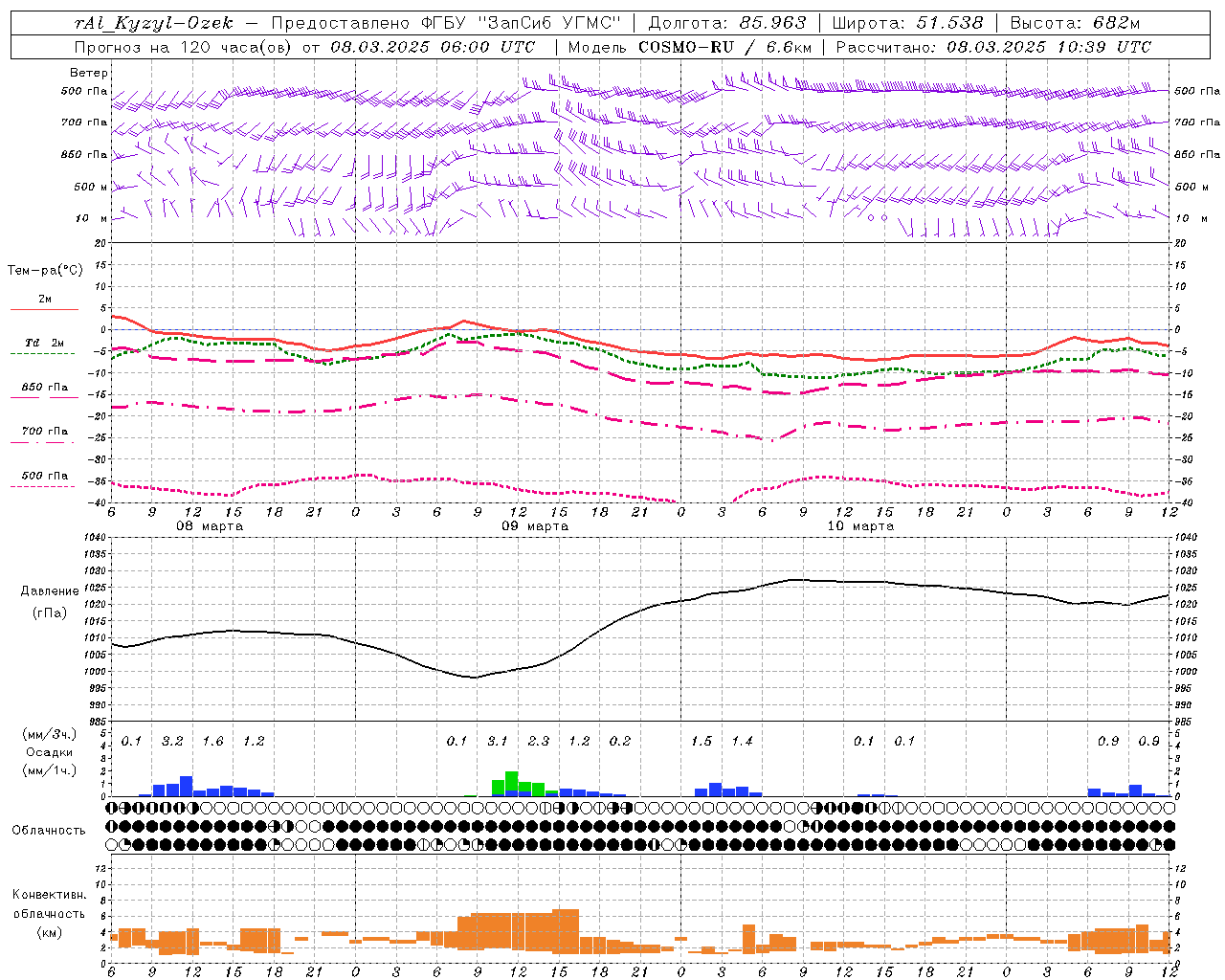Select the 3.1 precipitation value

(498, 741)
